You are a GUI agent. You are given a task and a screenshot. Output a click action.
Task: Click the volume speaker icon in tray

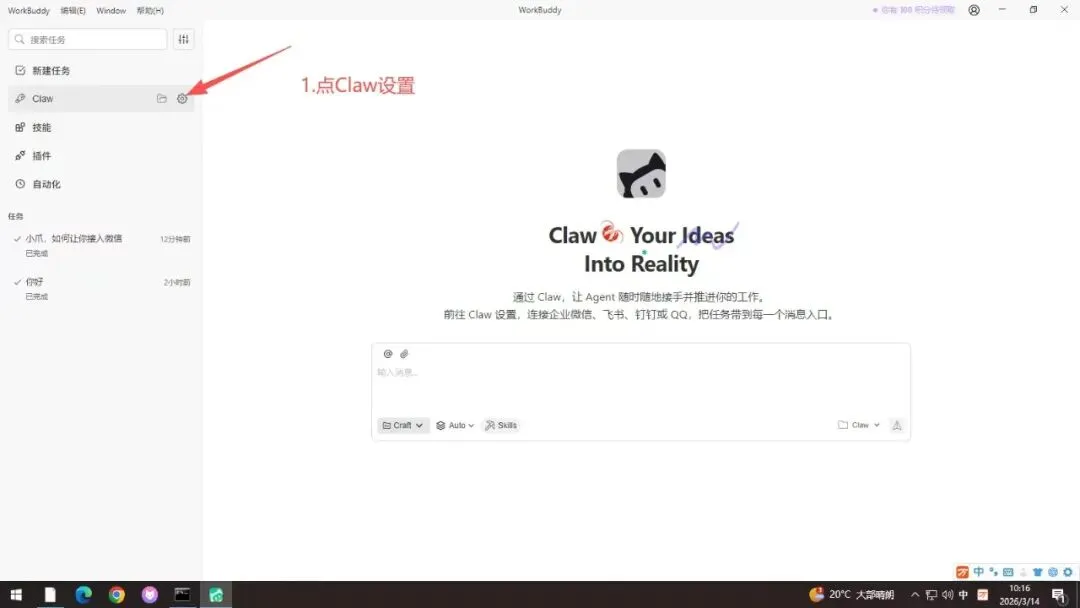click(948, 595)
